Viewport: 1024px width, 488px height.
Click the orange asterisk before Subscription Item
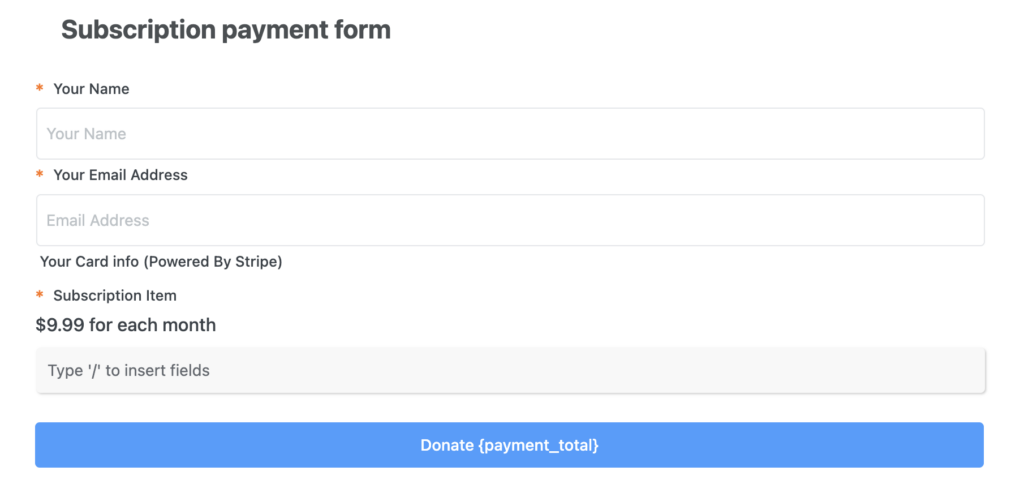coord(40,295)
